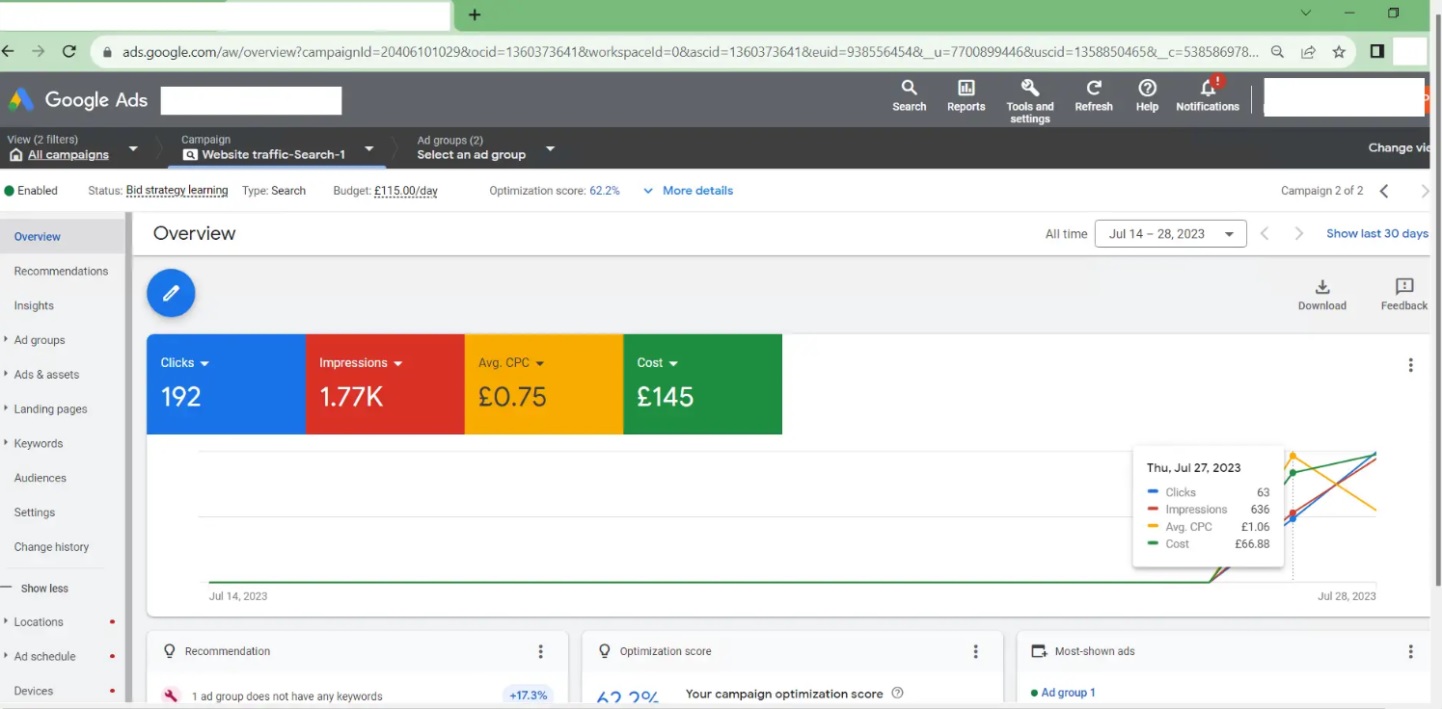Open the Cost metric dropdown
Screen dimensions: 1442x709
coord(673,364)
